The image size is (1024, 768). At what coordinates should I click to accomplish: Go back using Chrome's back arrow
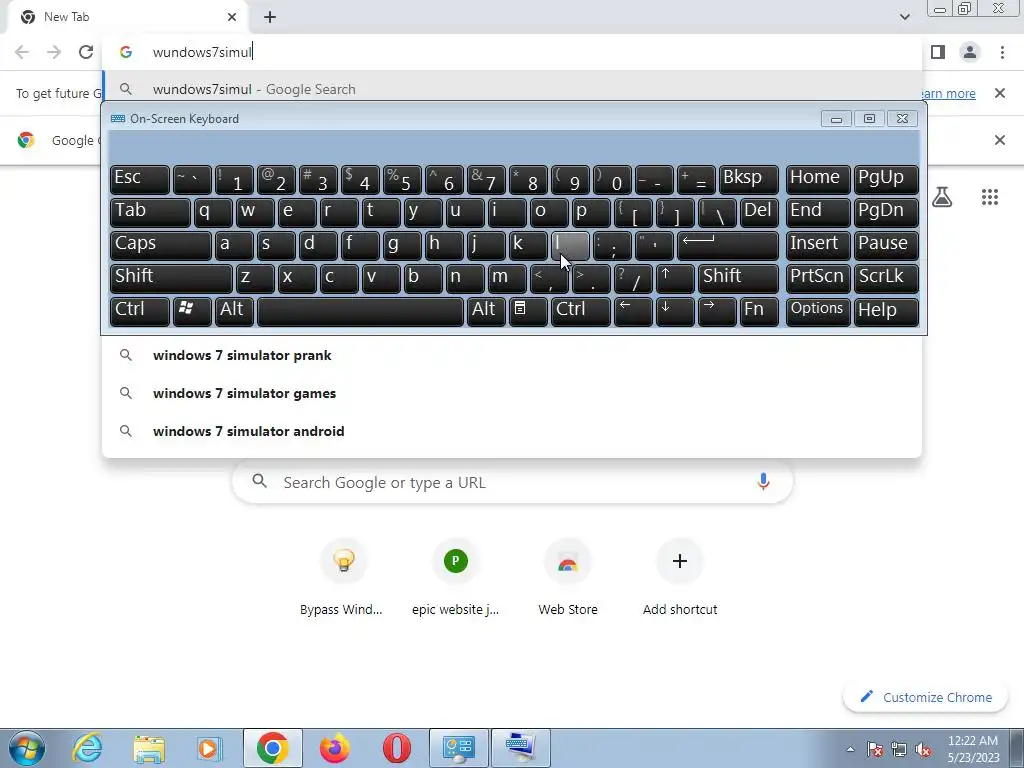point(22,52)
